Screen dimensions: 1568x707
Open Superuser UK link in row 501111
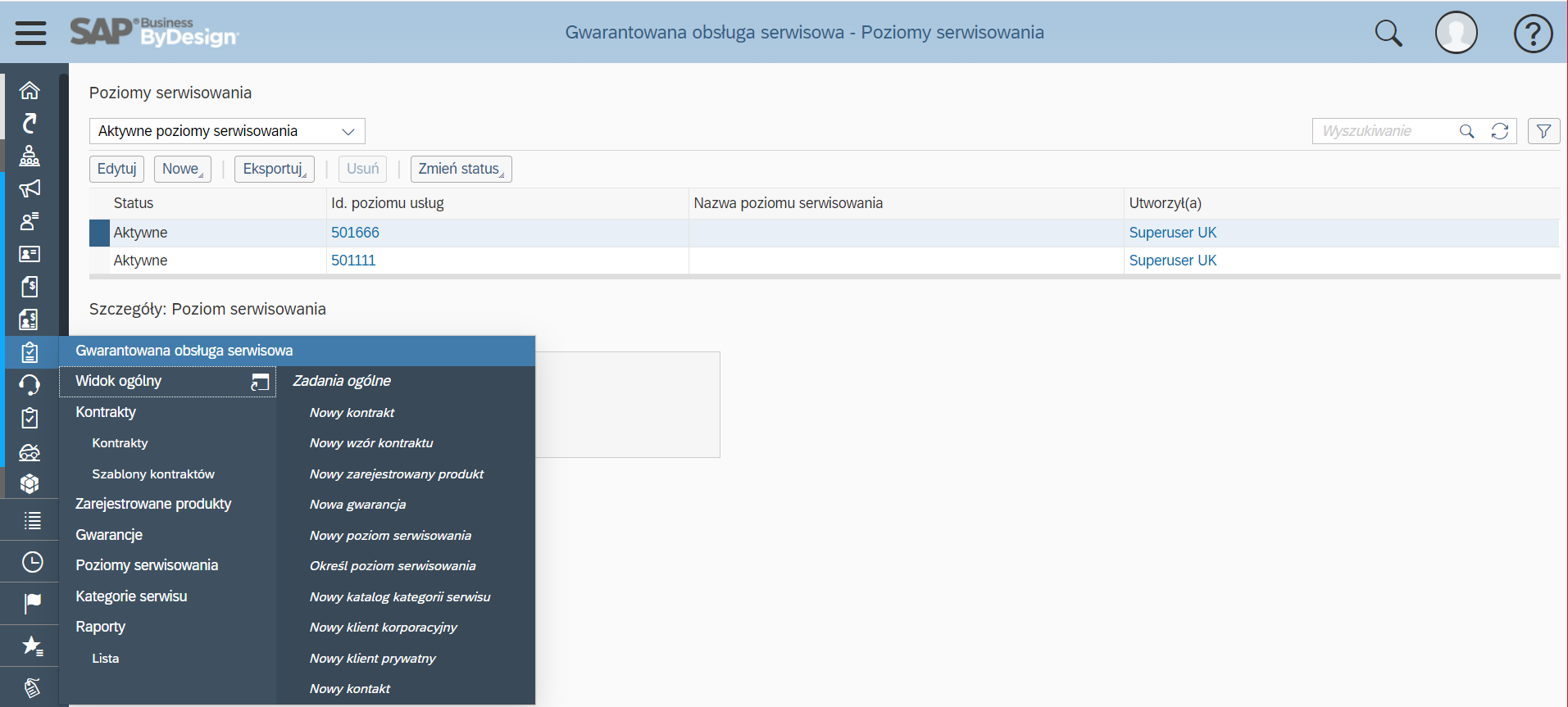click(x=1173, y=261)
